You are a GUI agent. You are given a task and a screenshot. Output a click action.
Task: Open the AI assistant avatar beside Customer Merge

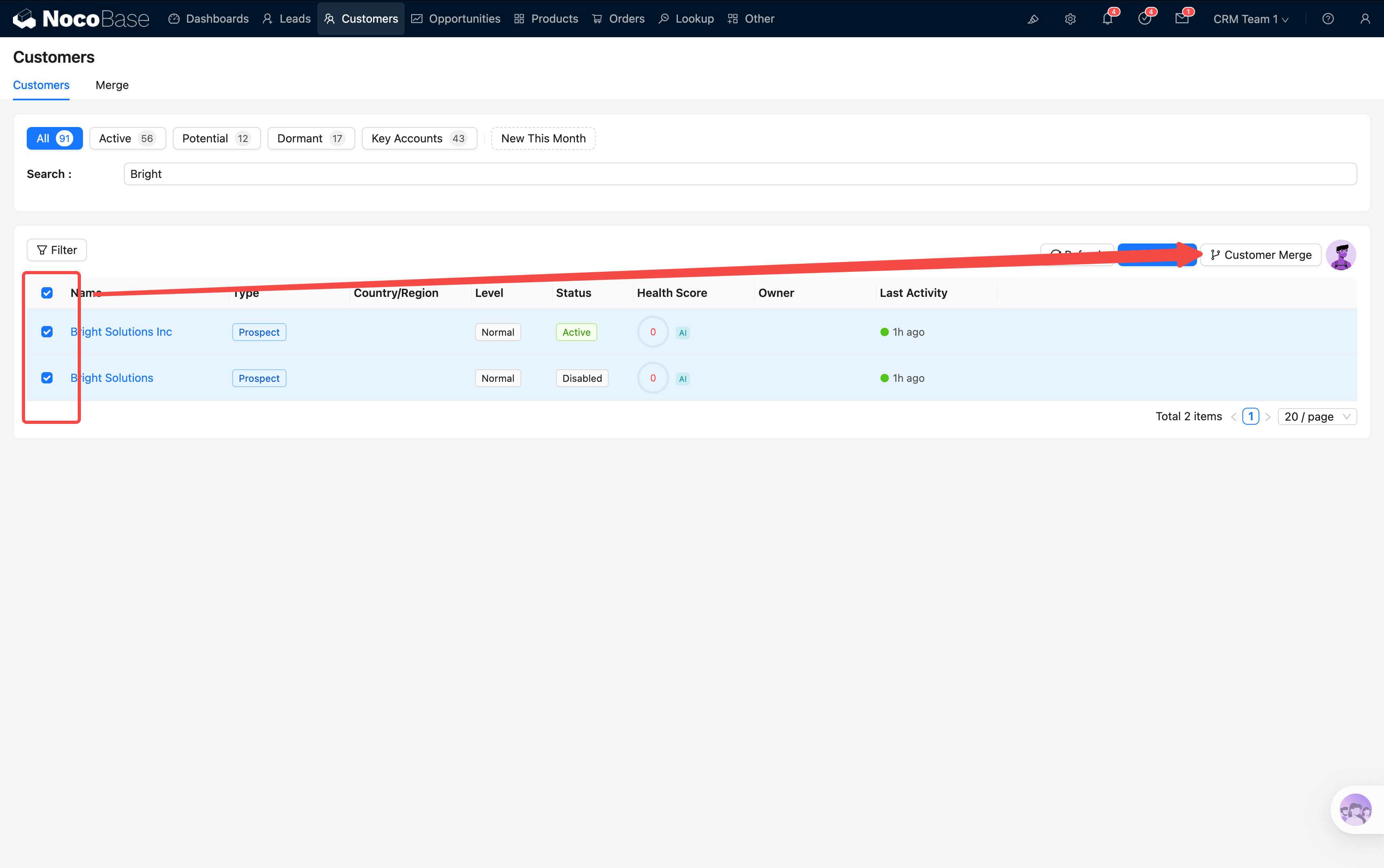pos(1341,255)
